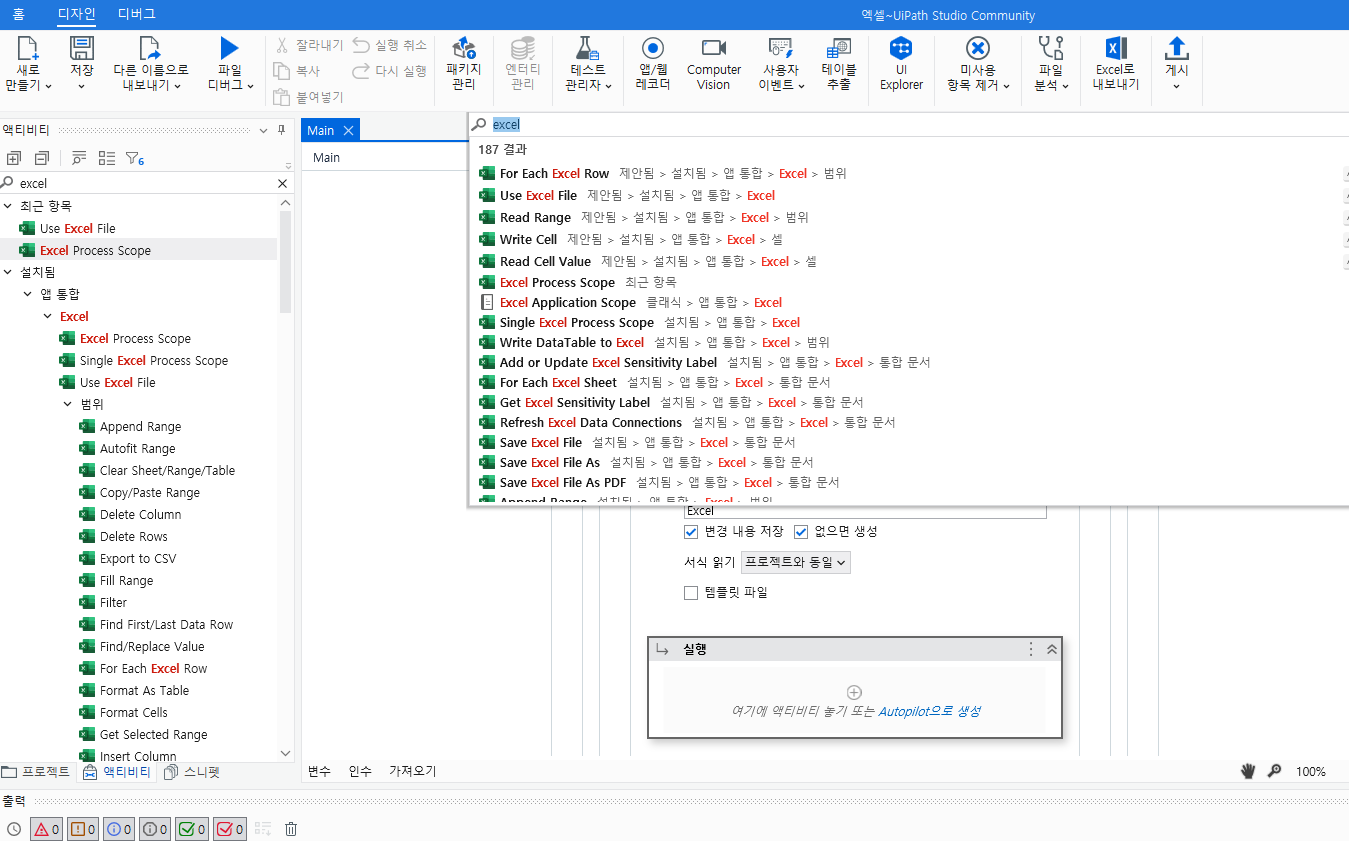Switch to 디버그 tab
Screen dimensions: 1349x841
(136, 14)
